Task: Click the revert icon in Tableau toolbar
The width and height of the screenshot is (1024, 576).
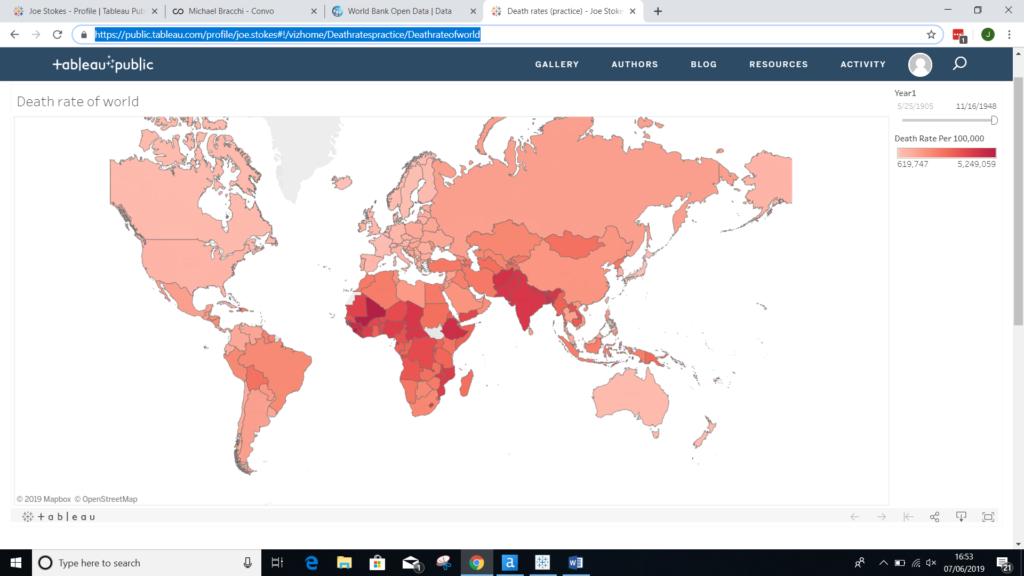Action: [908, 517]
